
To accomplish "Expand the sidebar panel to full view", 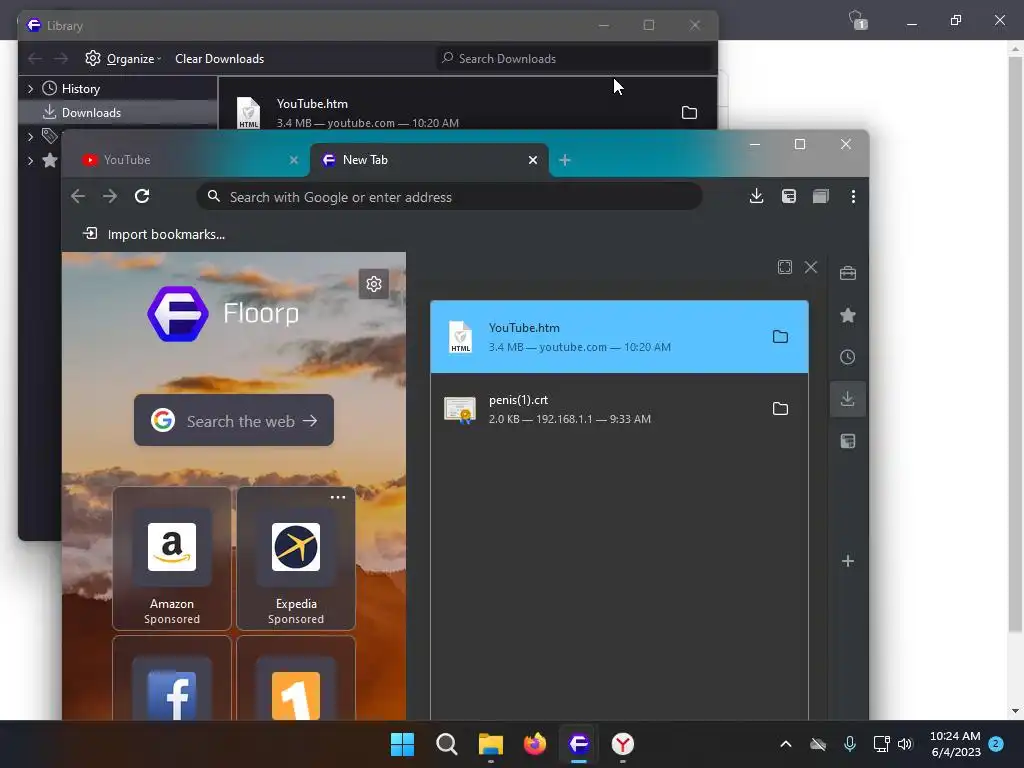I will pos(785,267).
